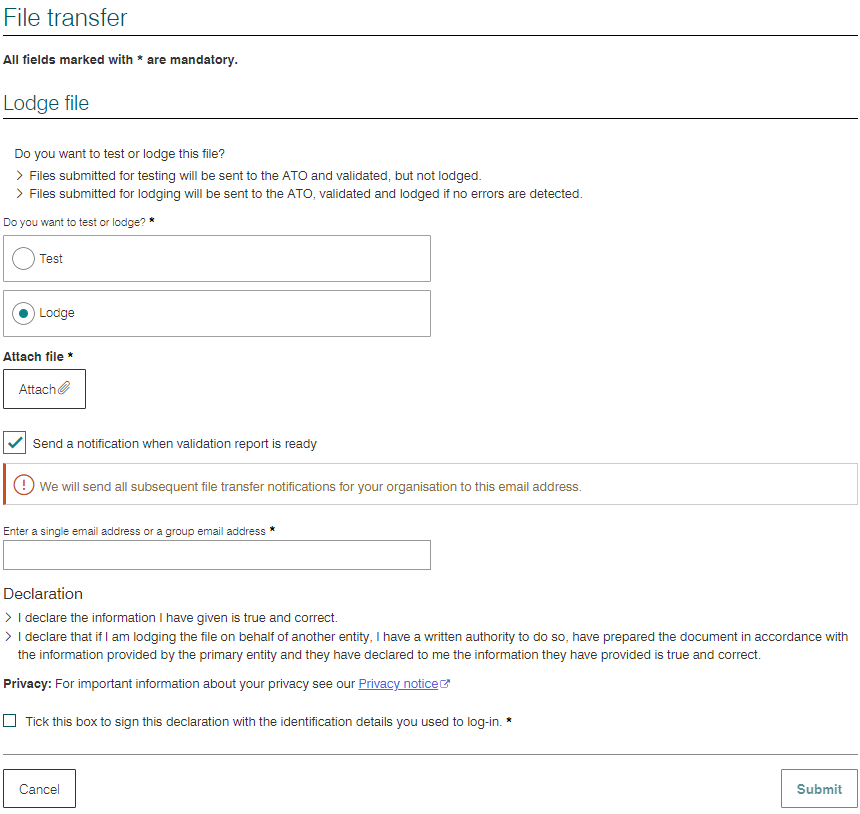Open the Privacy notice link
The height and width of the screenshot is (814, 860).
(x=396, y=683)
